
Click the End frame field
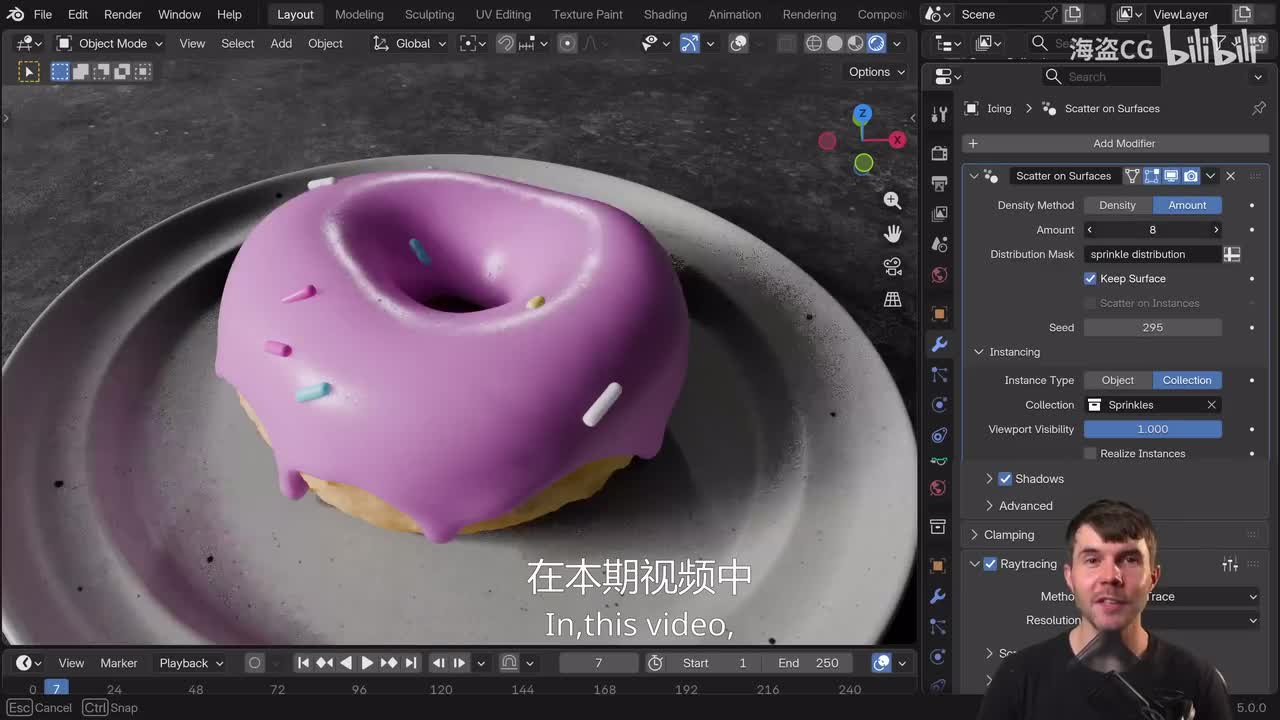click(808, 663)
